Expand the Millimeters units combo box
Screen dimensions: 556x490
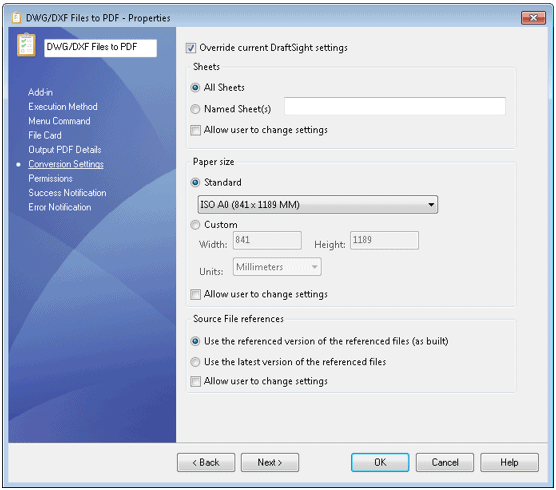[x=277, y=267]
